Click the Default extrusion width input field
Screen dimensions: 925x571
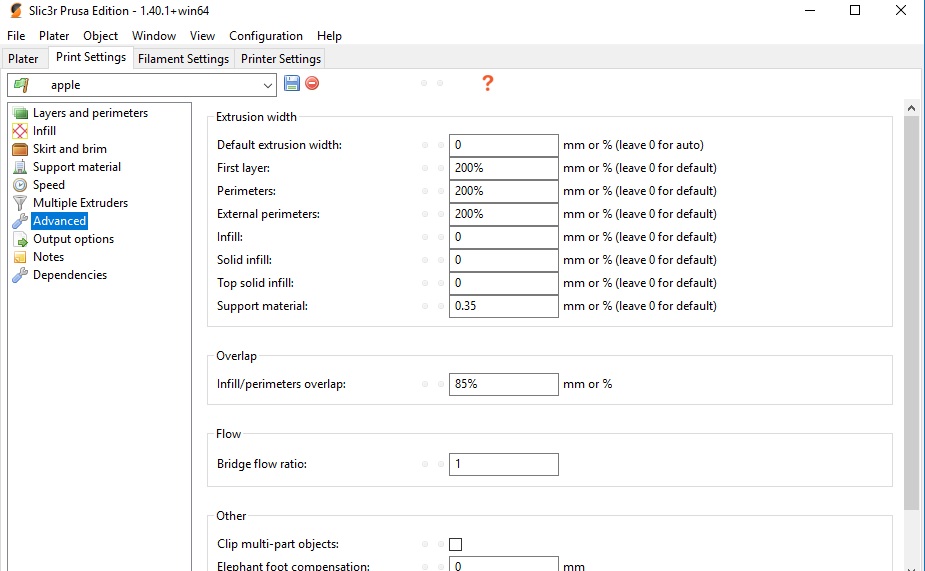(503, 145)
